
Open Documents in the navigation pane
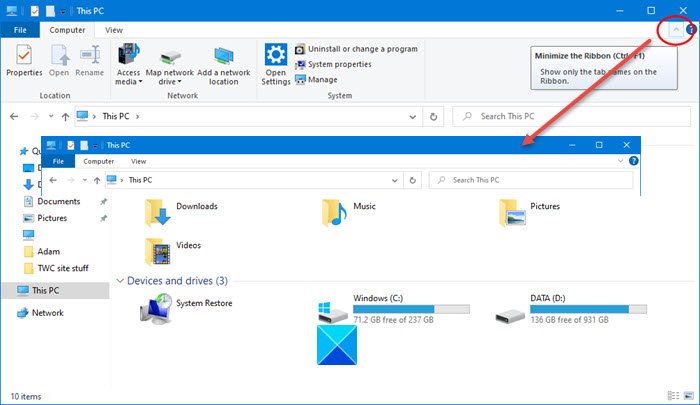click(58, 201)
